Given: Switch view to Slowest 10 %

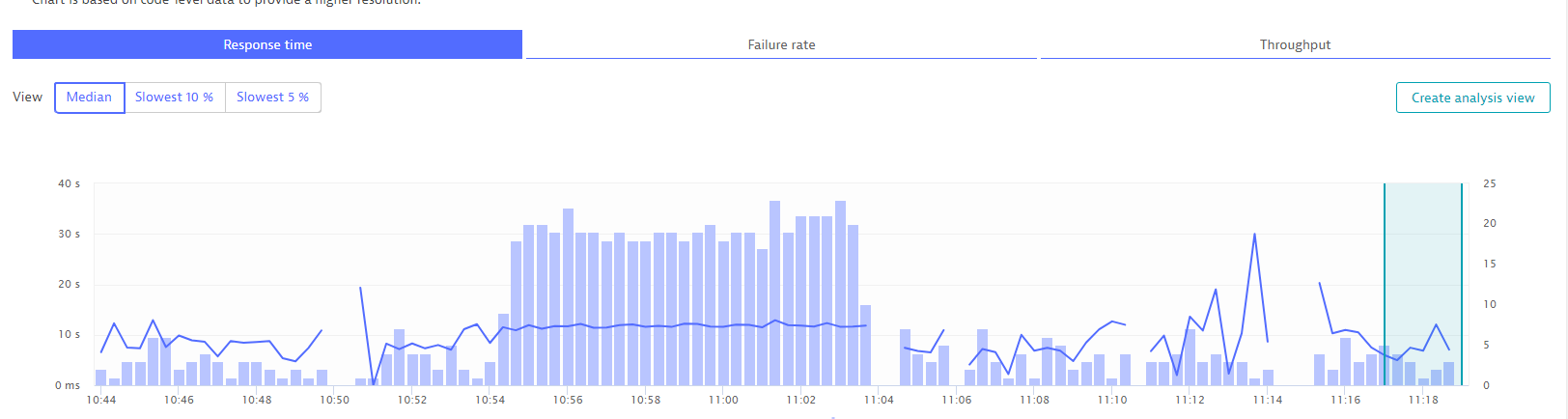Looking at the screenshot, I should pos(174,98).
